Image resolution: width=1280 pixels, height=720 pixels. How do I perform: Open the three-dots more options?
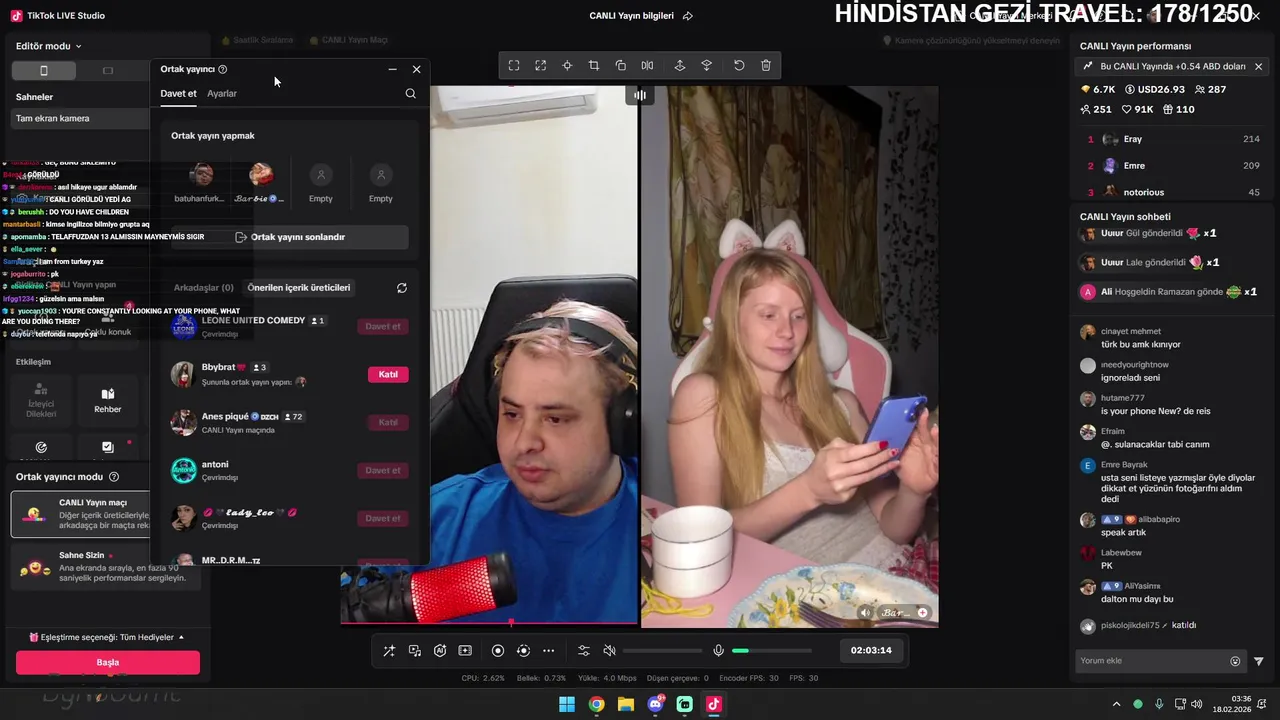click(549, 650)
